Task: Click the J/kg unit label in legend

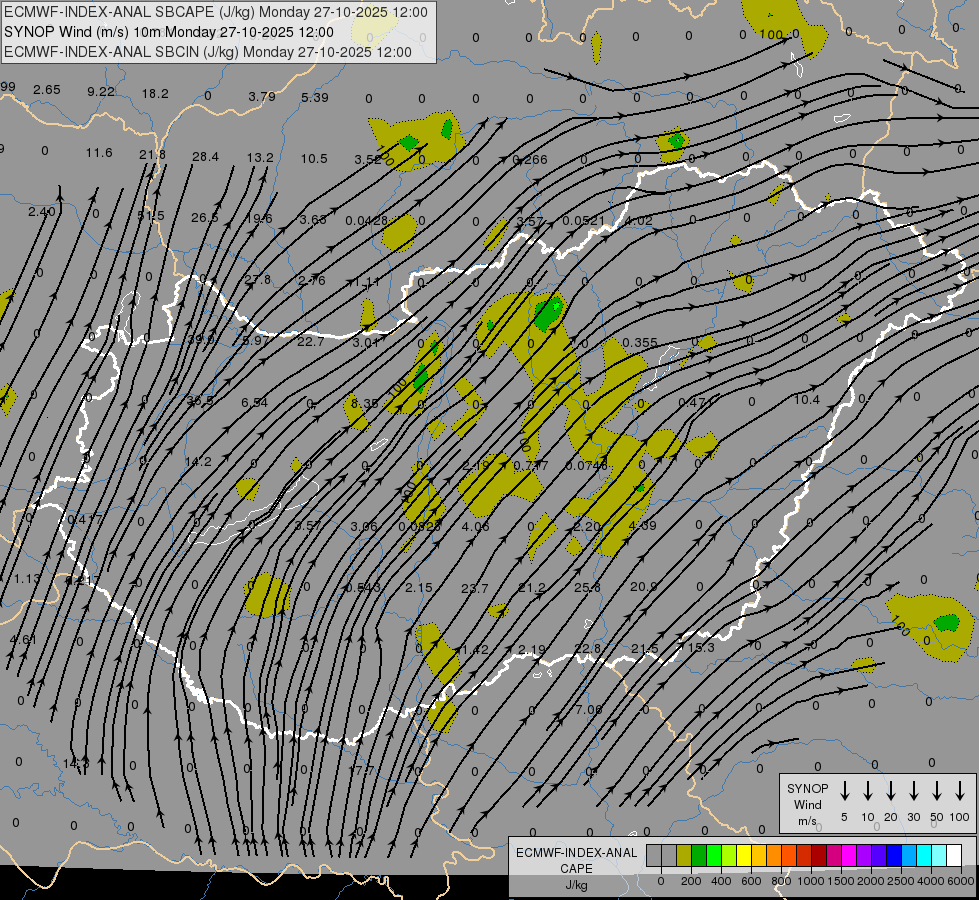Action: pyautogui.click(x=576, y=885)
